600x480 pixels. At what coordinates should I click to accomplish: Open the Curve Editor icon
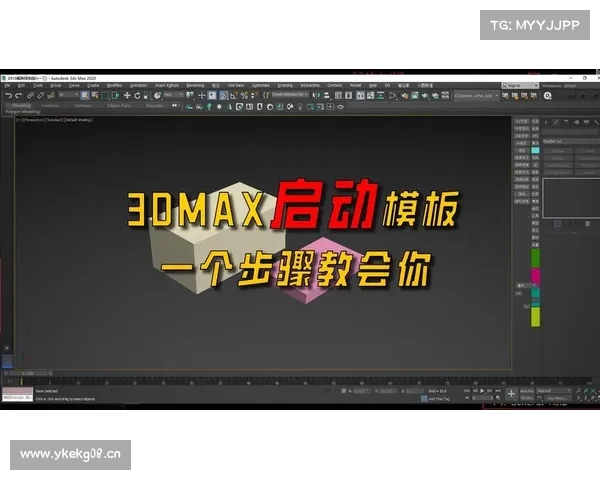click(370, 95)
